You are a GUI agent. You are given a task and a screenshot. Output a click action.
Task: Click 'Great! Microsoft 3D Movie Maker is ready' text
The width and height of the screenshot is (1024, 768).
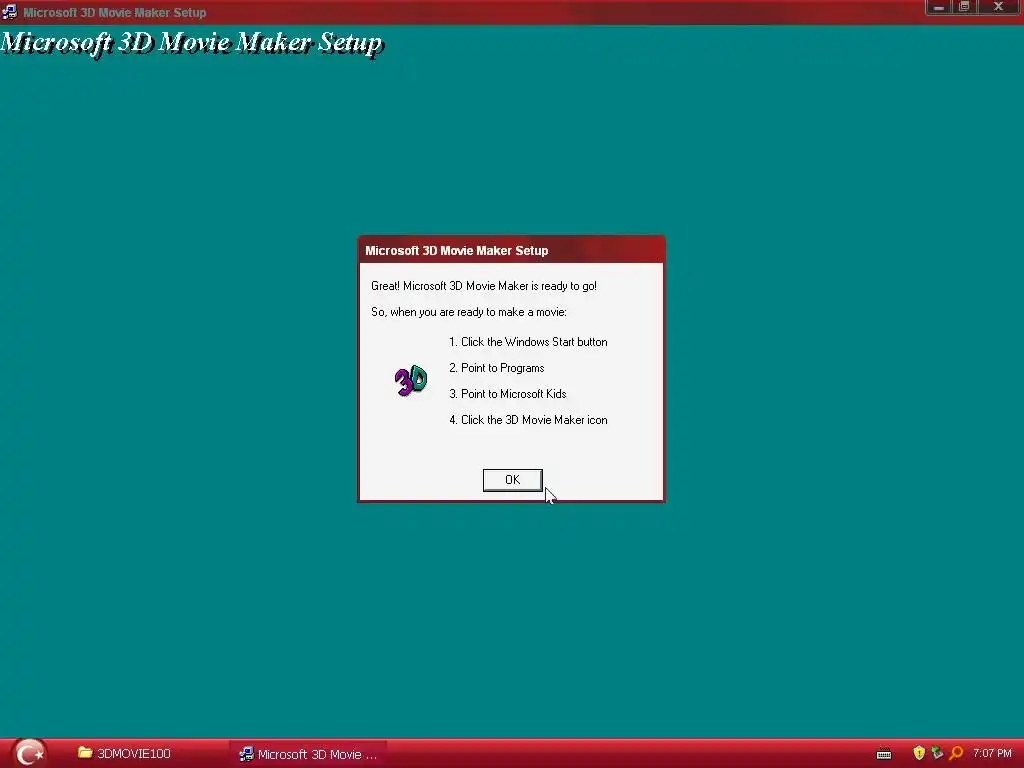[484, 286]
